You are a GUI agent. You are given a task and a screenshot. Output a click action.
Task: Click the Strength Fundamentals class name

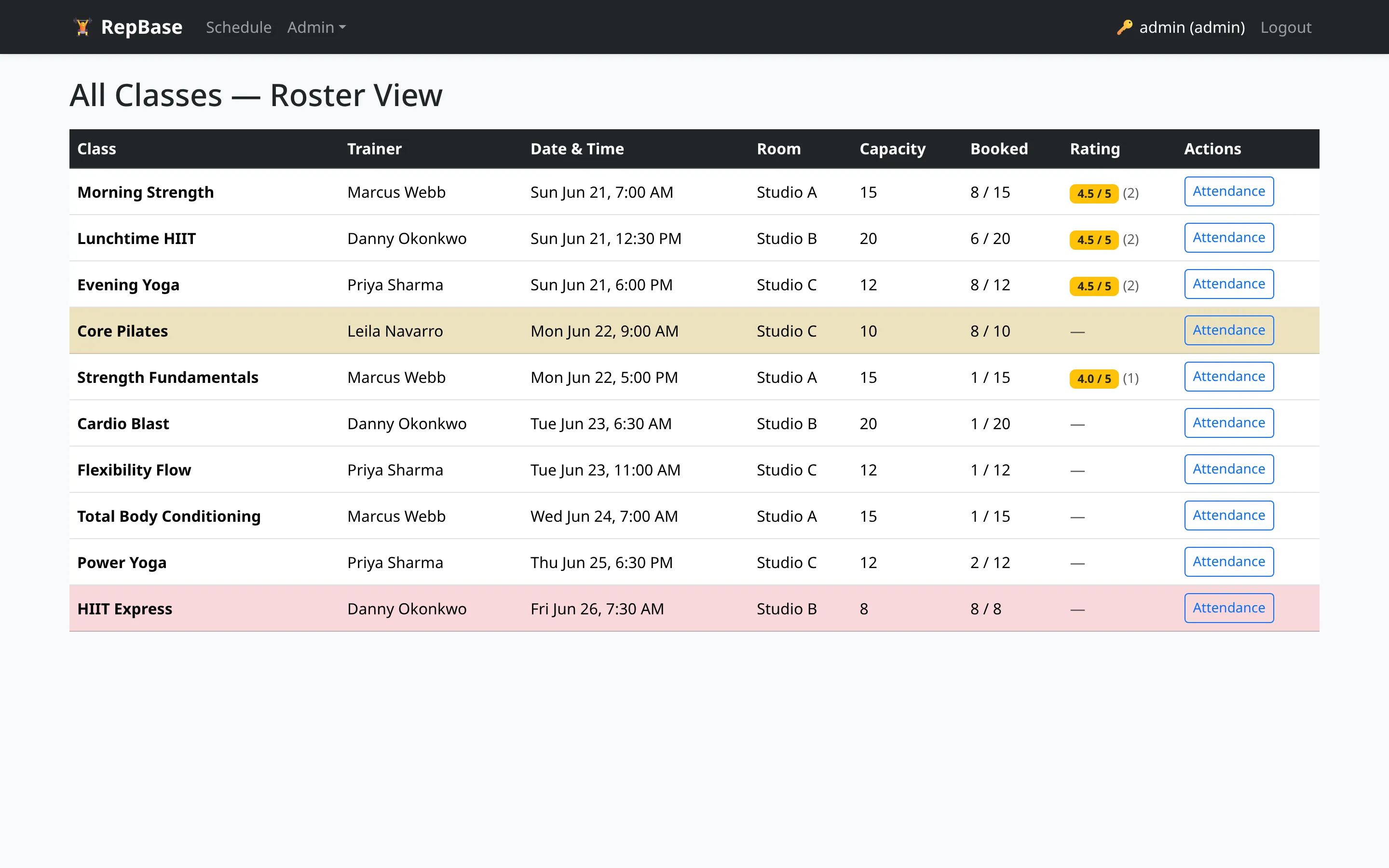point(168,377)
